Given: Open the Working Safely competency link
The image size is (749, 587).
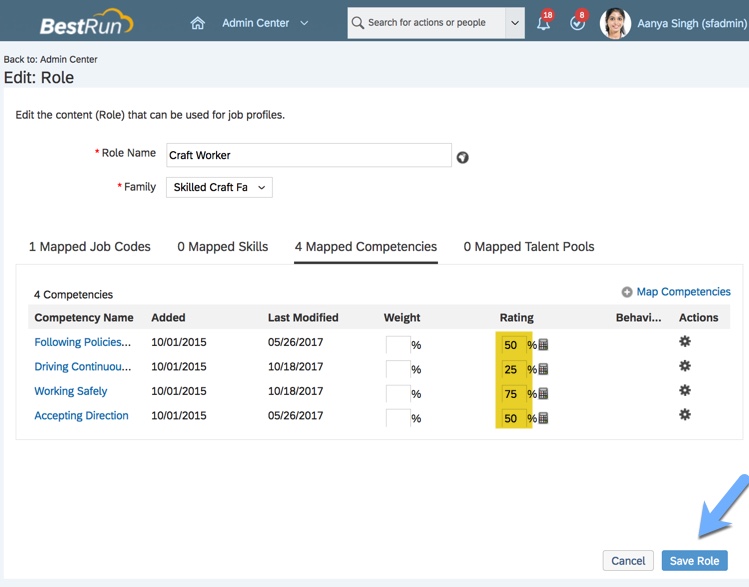Looking at the screenshot, I should tap(71, 391).
